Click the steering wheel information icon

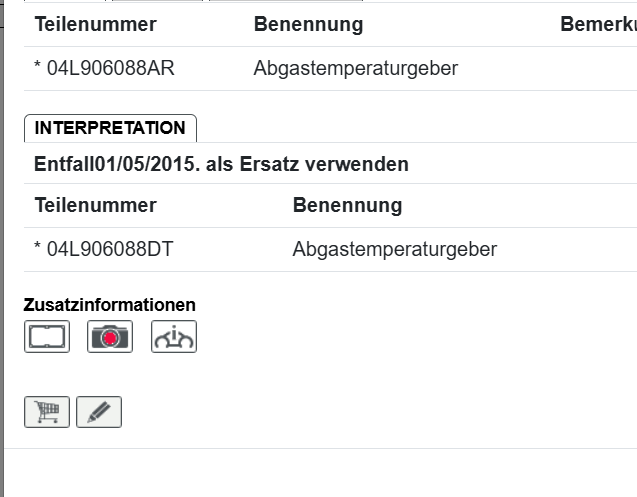click(174, 337)
